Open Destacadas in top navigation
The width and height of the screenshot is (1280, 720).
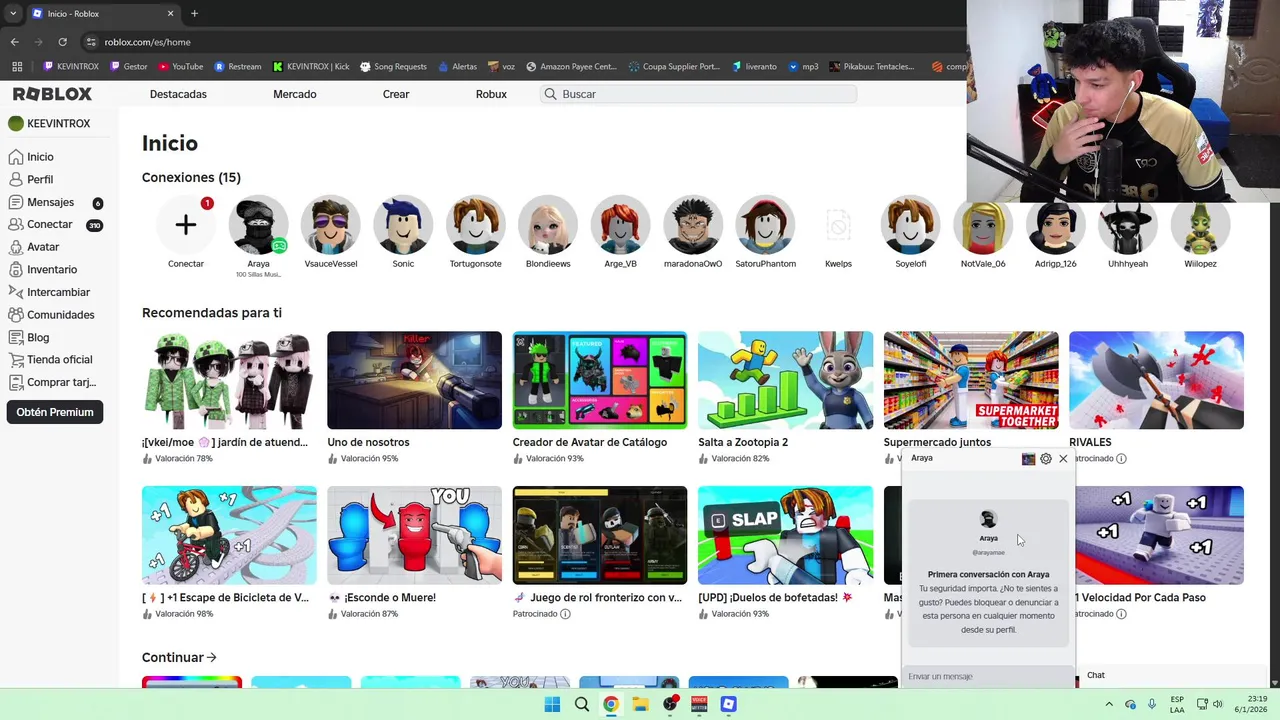point(178,94)
